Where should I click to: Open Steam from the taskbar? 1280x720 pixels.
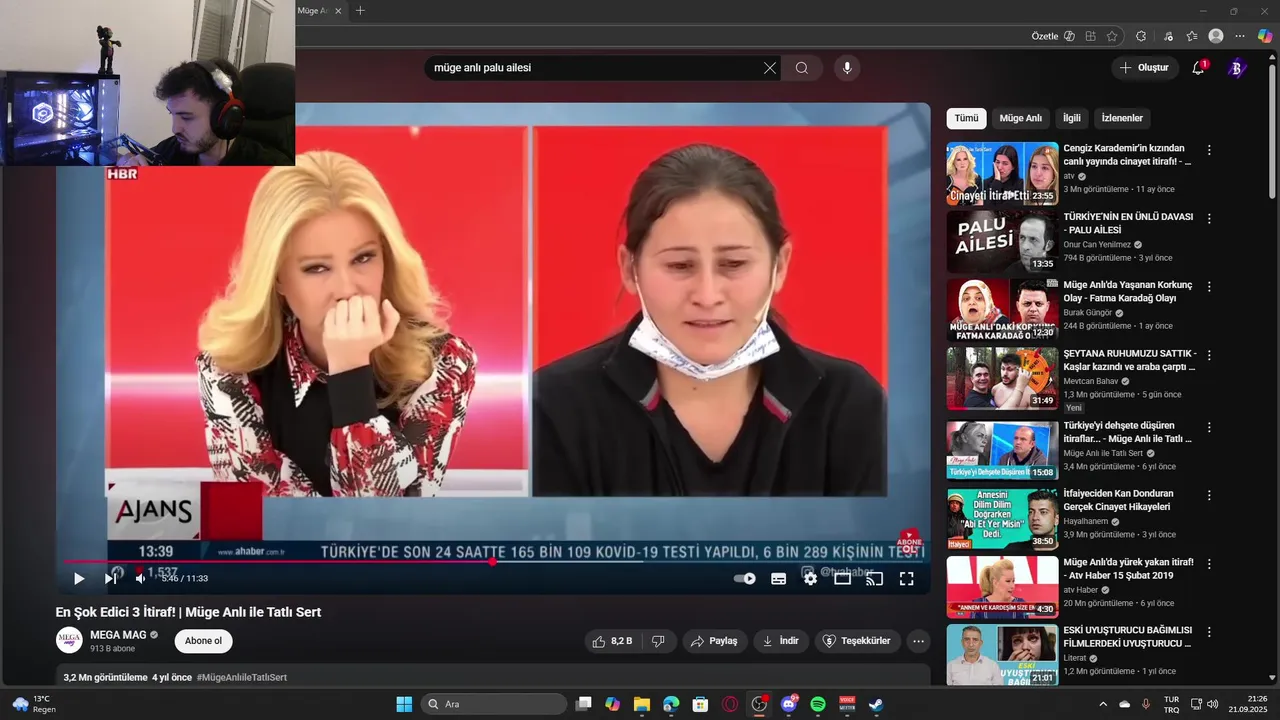pos(875,704)
